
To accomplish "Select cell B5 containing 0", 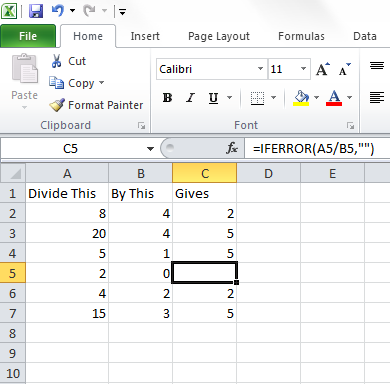I will (141, 273).
